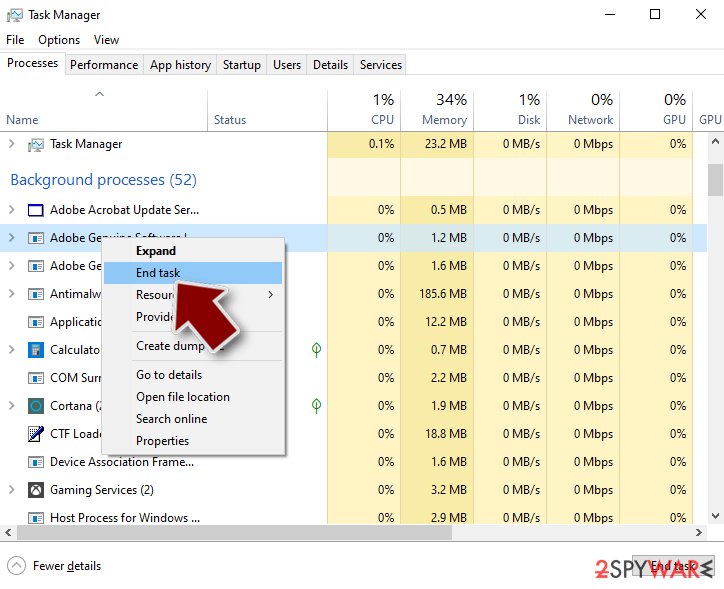This screenshot has height=589, width=724.
Task: Click the vertical scrollbar thumb
Action: 715,180
